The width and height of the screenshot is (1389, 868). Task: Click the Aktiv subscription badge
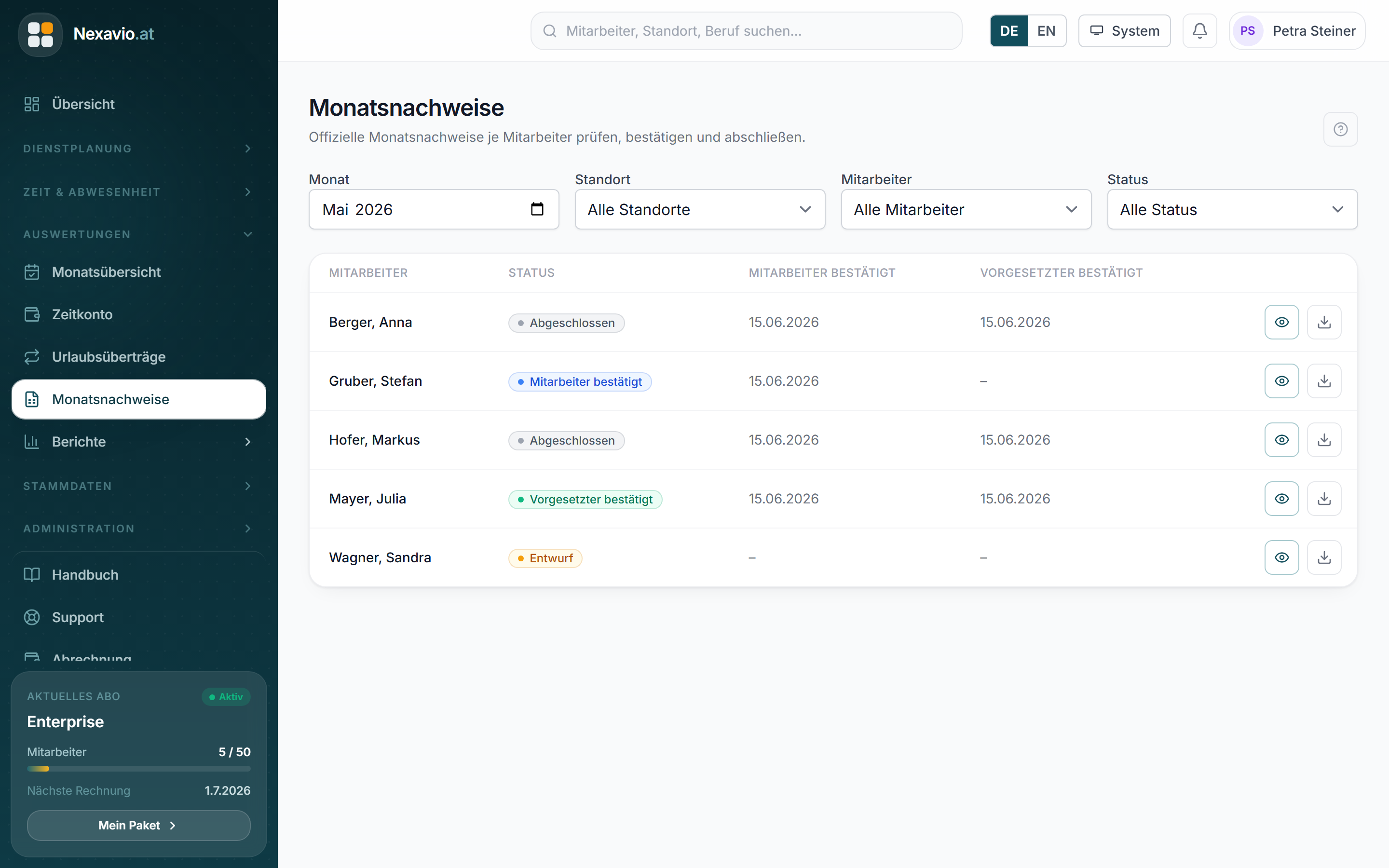click(x=226, y=697)
